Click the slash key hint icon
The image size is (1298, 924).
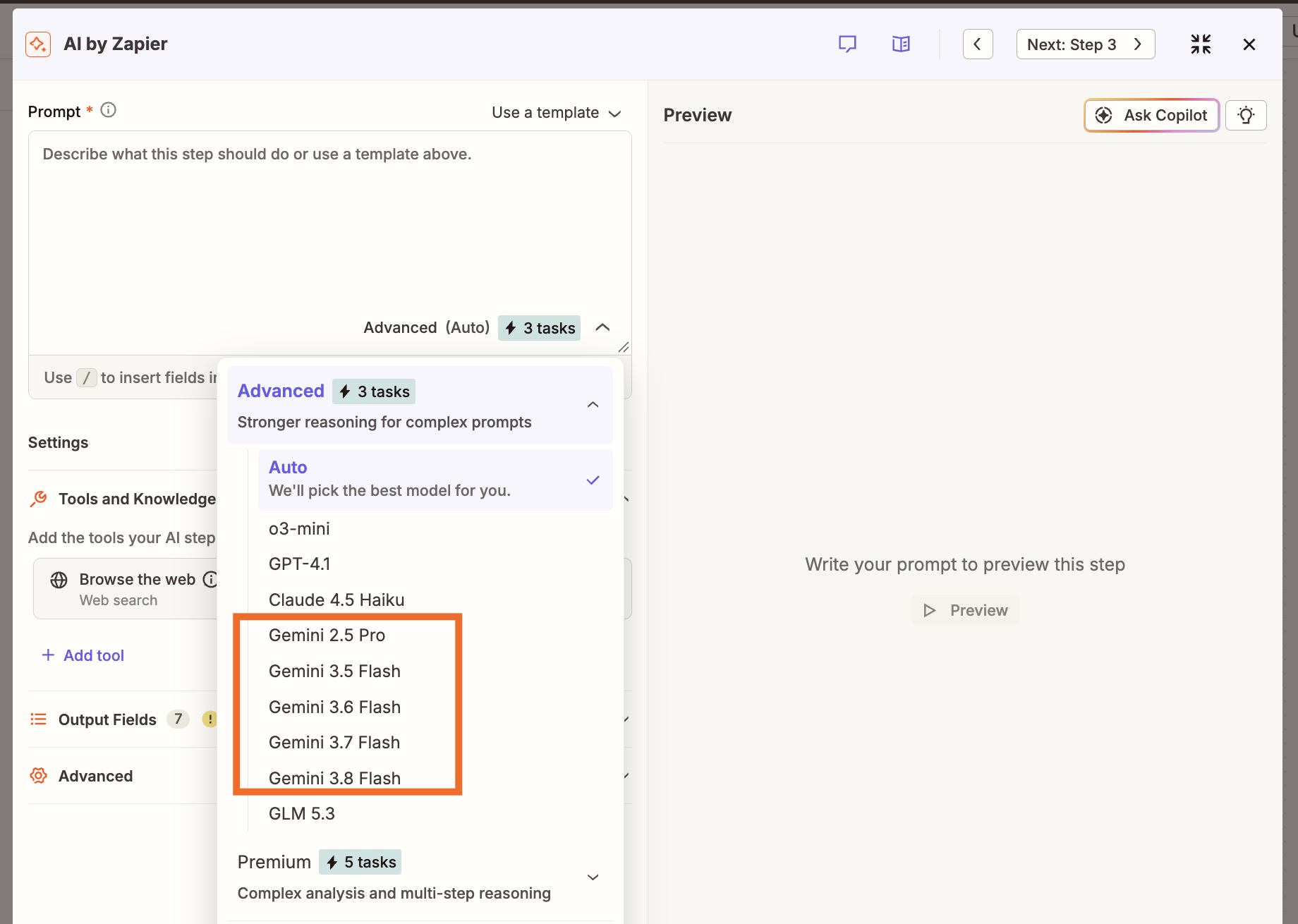click(x=86, y=378)
